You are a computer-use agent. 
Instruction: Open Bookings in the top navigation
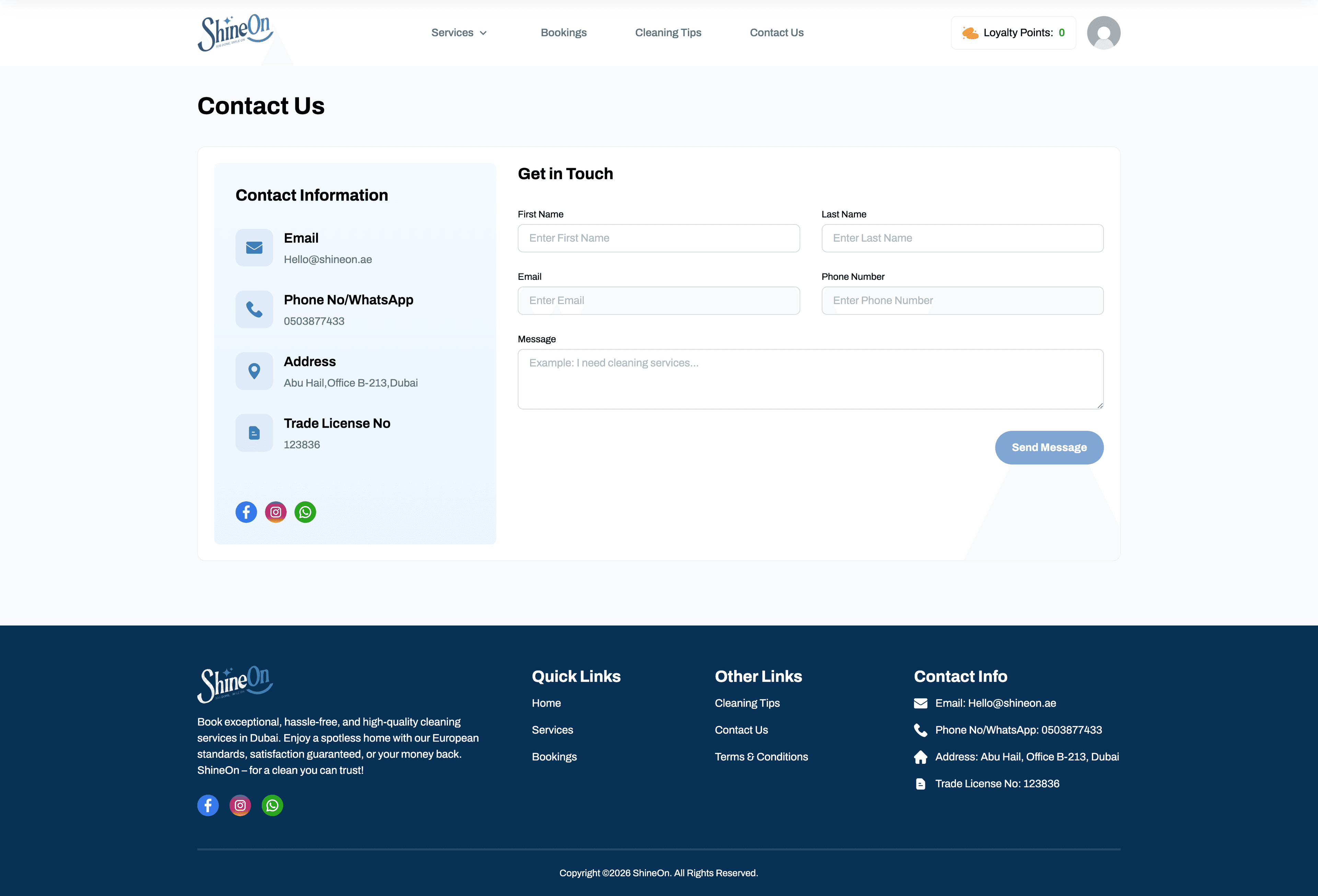pos(564,33)
